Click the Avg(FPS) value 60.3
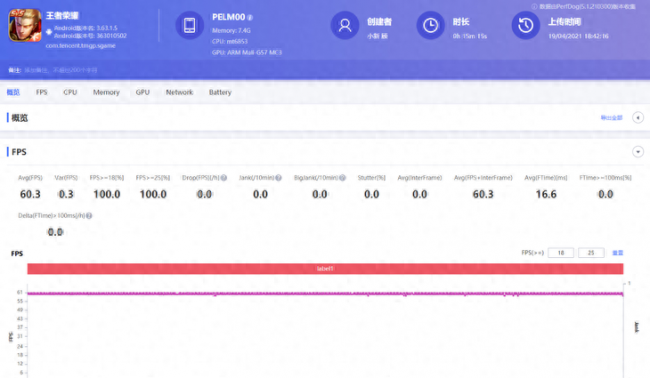The image size is (650, 378). tap(30, 194)
